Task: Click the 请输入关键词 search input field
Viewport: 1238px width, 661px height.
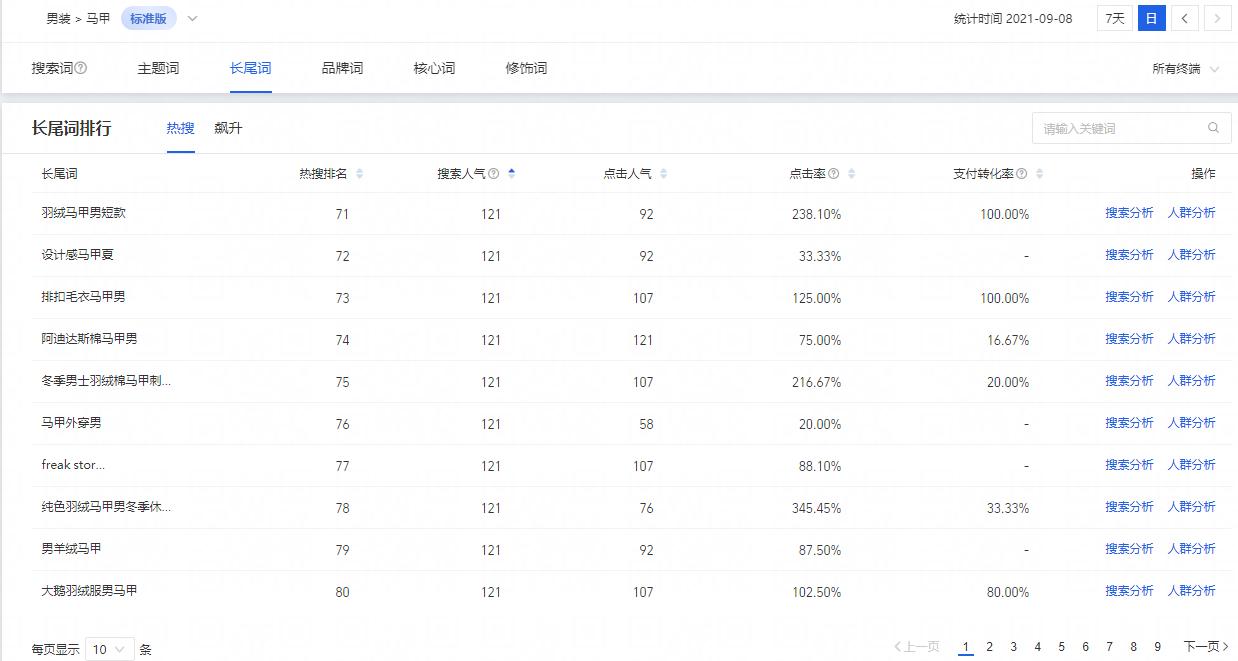Action: [1110, 128]
